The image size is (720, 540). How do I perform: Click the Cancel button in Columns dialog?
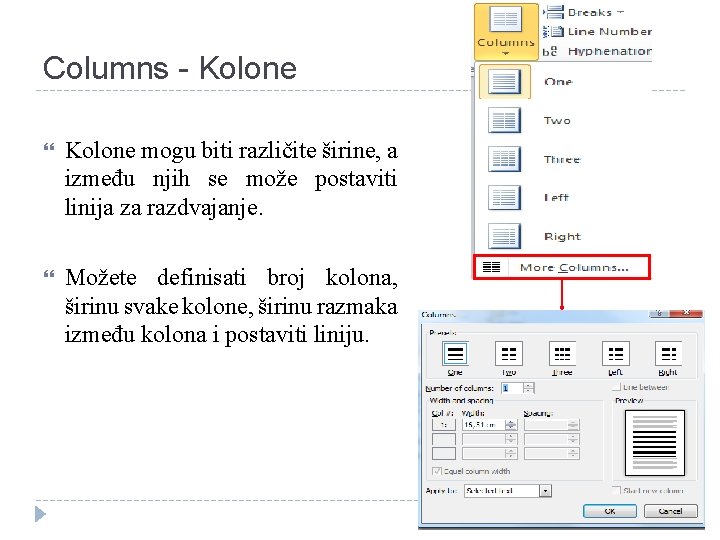tap(670, 511)
